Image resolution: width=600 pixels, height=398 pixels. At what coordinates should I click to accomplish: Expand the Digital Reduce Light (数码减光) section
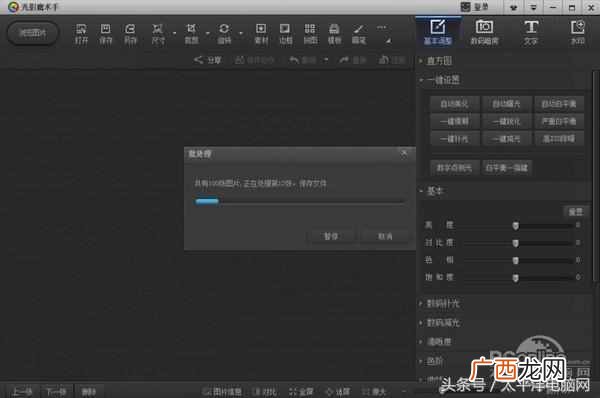(x=421, y=323)
